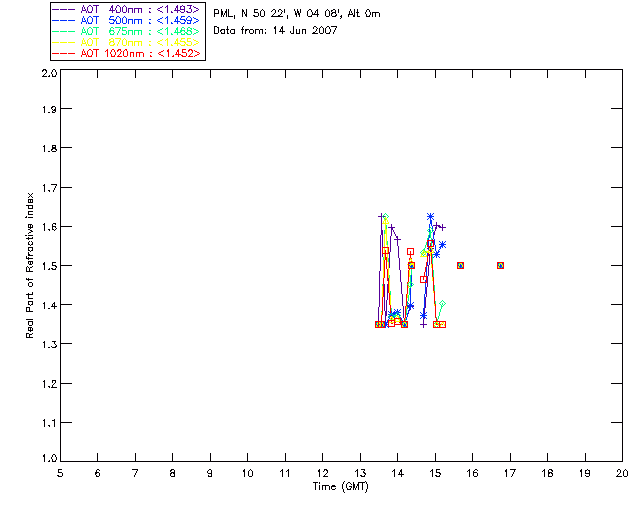Click the y-axis tick label 1.3

pyautogui.click(x=49, y=344)
